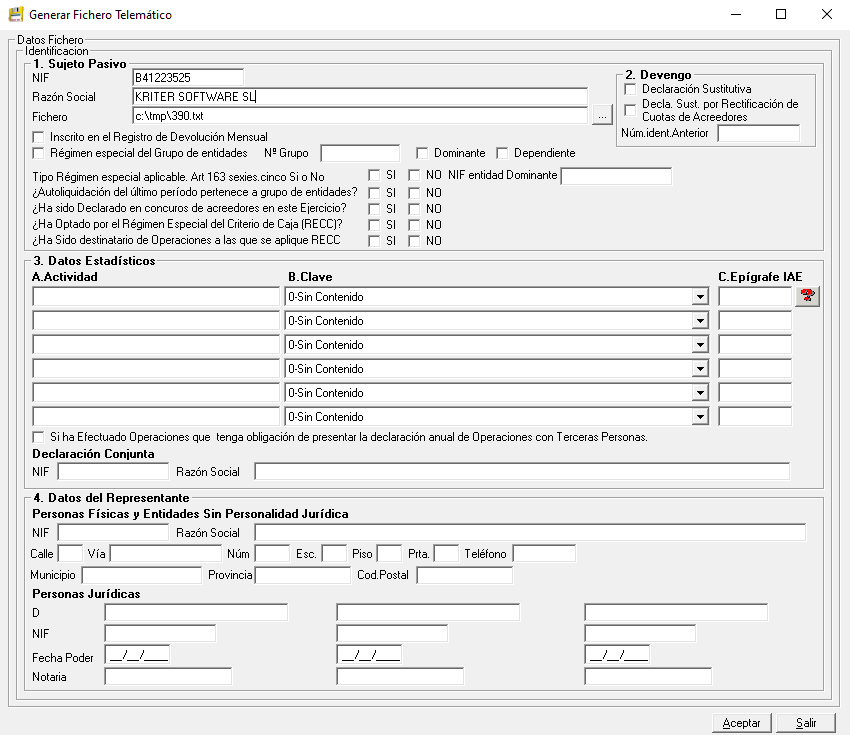Select SI for Declarado en concurso de acreedores
850x735 pixels.
[374, 209]
